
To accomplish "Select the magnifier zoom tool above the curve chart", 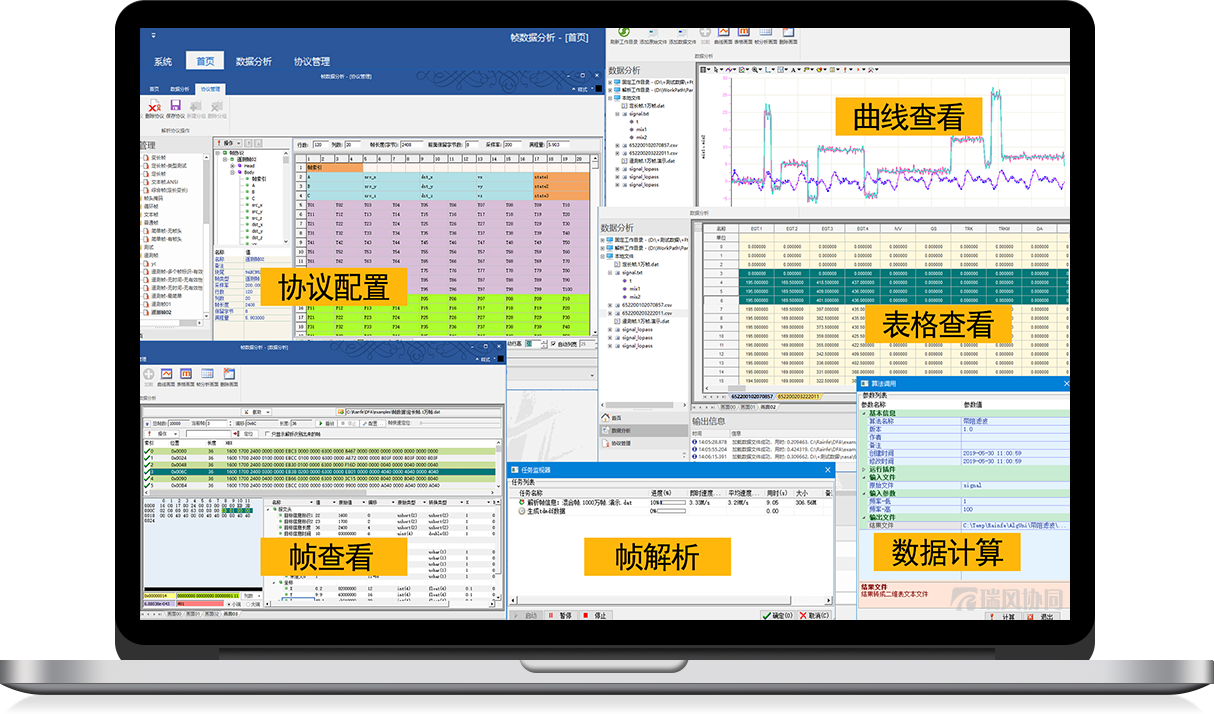I will (756, 69).
